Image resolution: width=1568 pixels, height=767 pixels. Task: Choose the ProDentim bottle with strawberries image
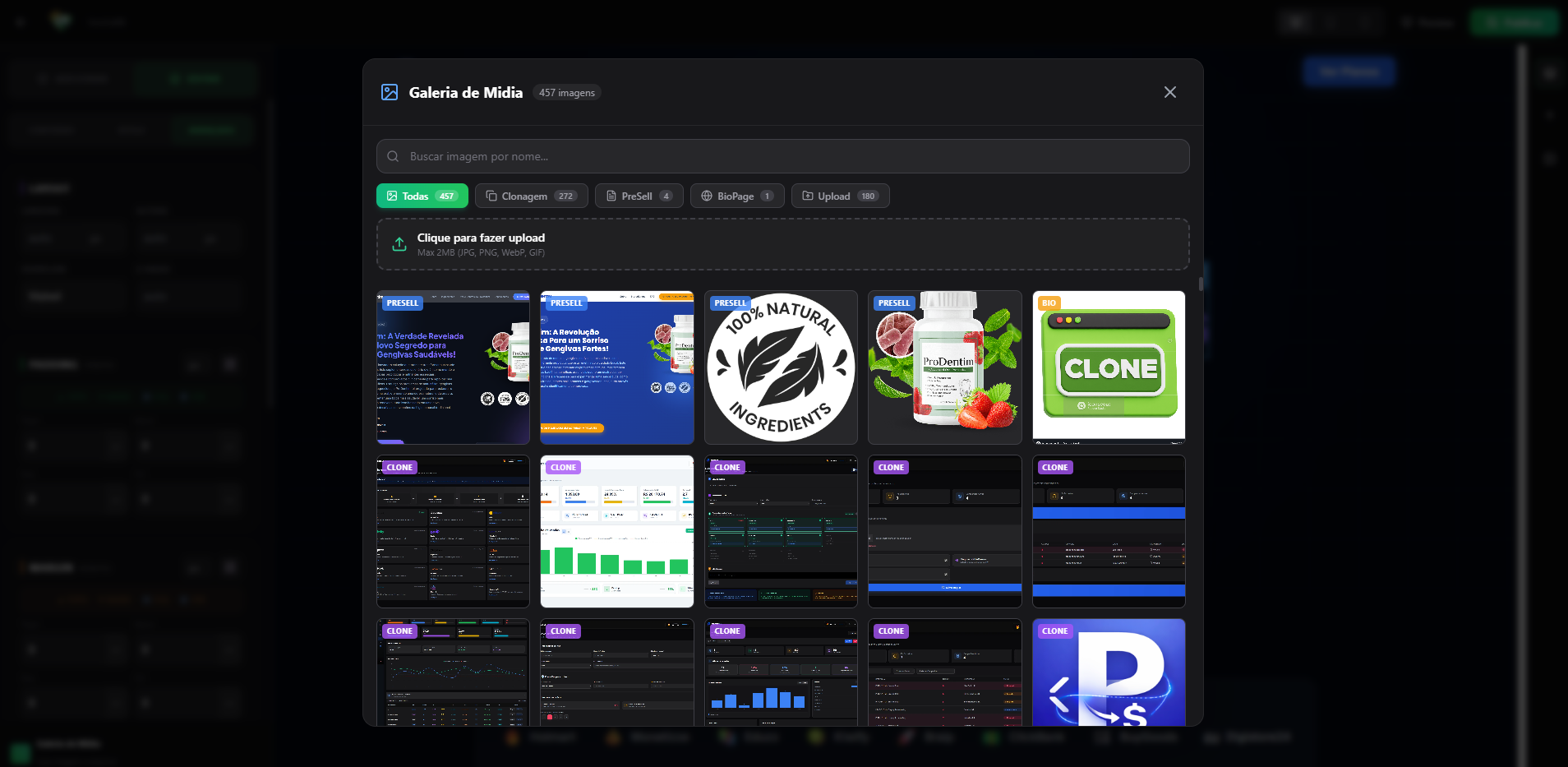tap(944, 367)
